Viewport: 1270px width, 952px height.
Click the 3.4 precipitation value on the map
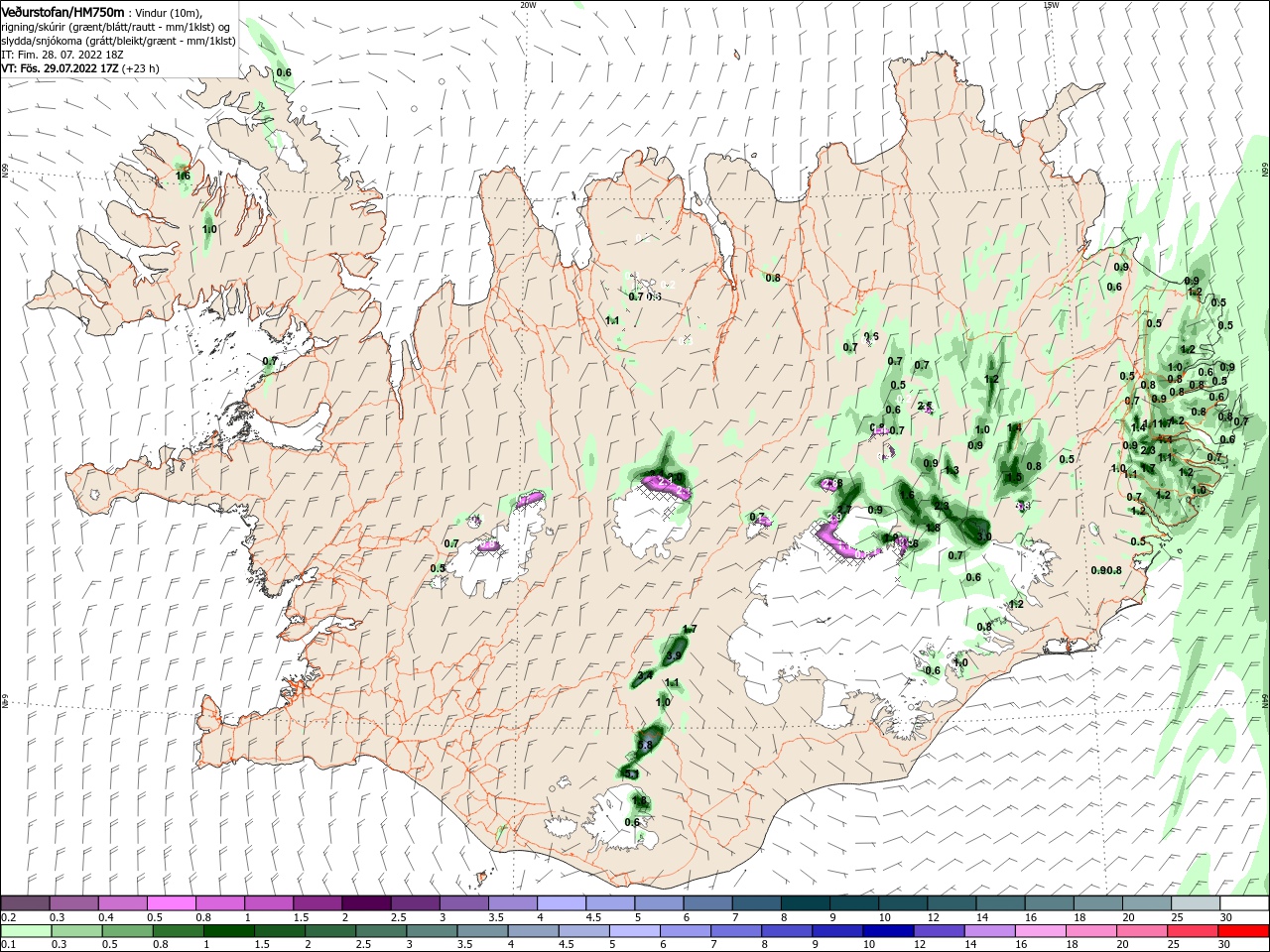[x=645, y=676]
